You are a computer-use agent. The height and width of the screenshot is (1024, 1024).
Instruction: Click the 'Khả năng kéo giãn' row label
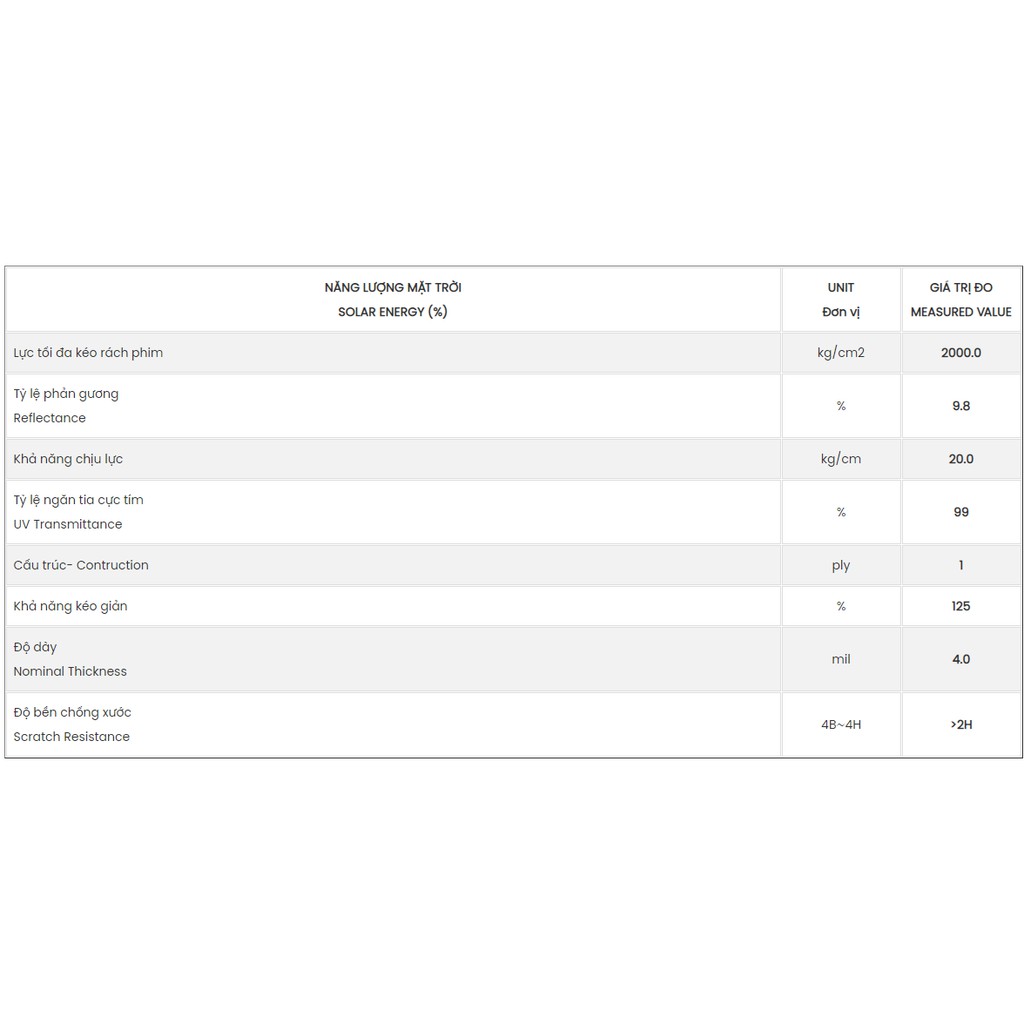[x=70, y=606]
